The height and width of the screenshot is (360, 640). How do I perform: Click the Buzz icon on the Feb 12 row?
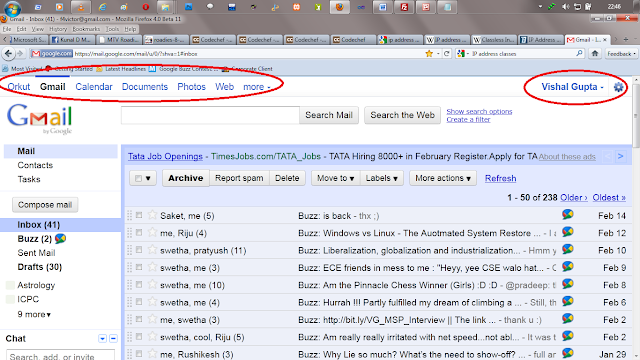tap(567, 232)
